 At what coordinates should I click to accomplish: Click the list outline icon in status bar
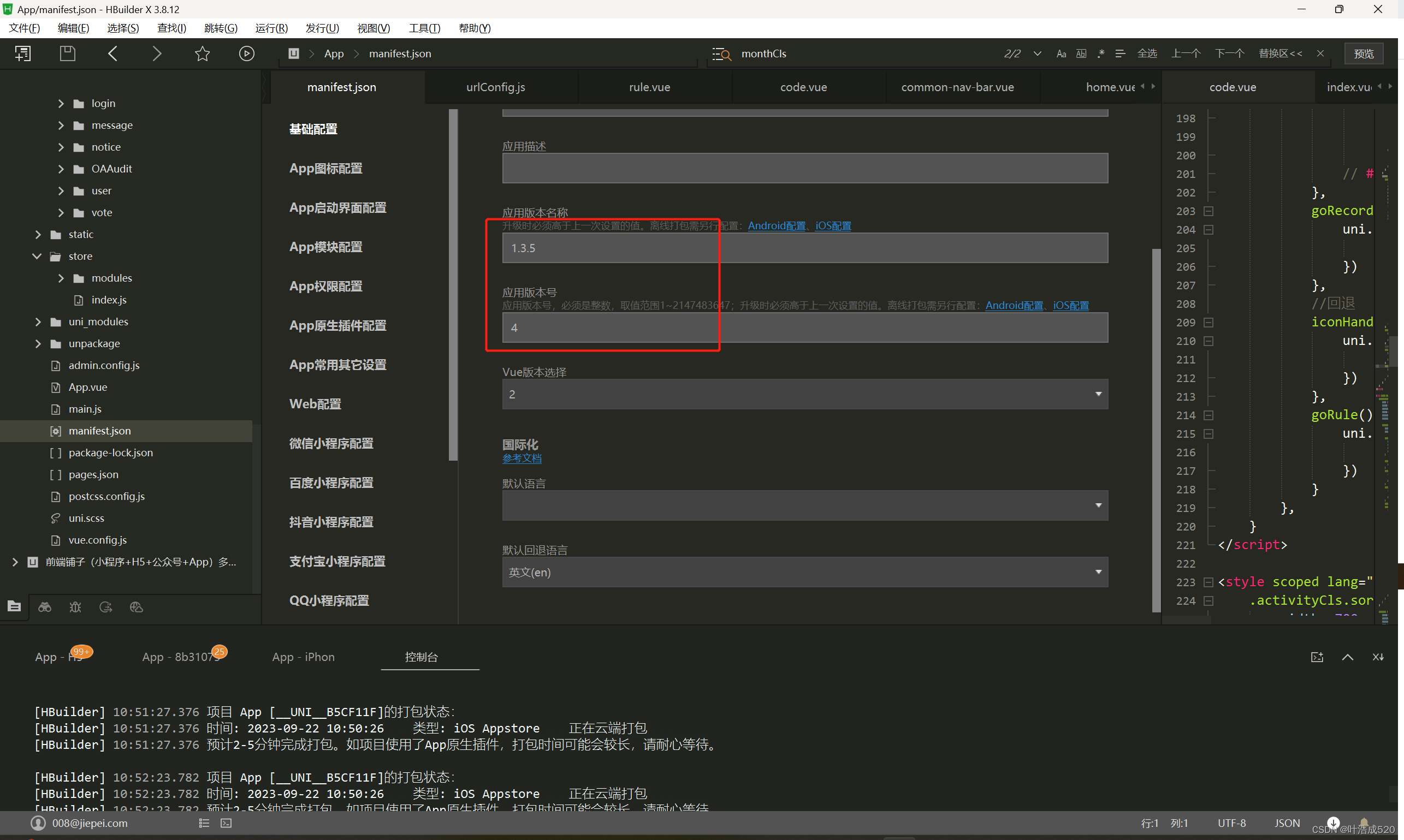tap(204, 823)
